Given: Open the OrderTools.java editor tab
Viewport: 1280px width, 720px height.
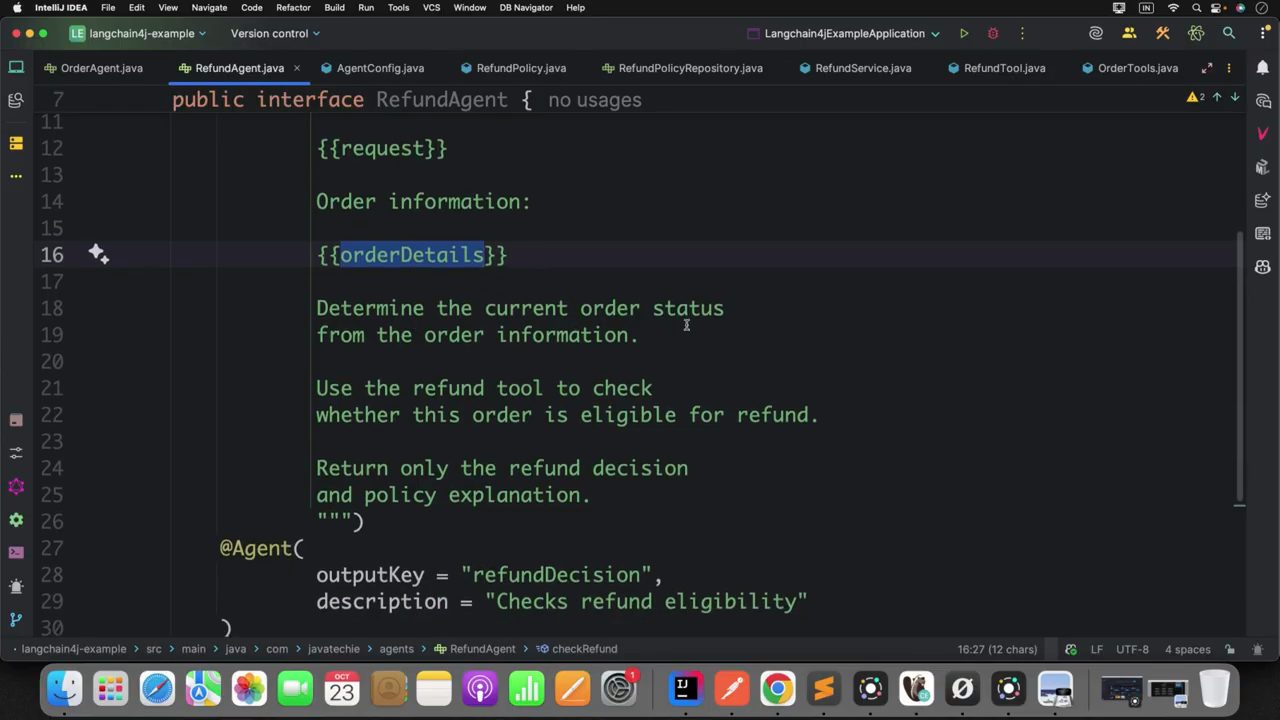Looking at the screenshot, I should coord(1129,68).
